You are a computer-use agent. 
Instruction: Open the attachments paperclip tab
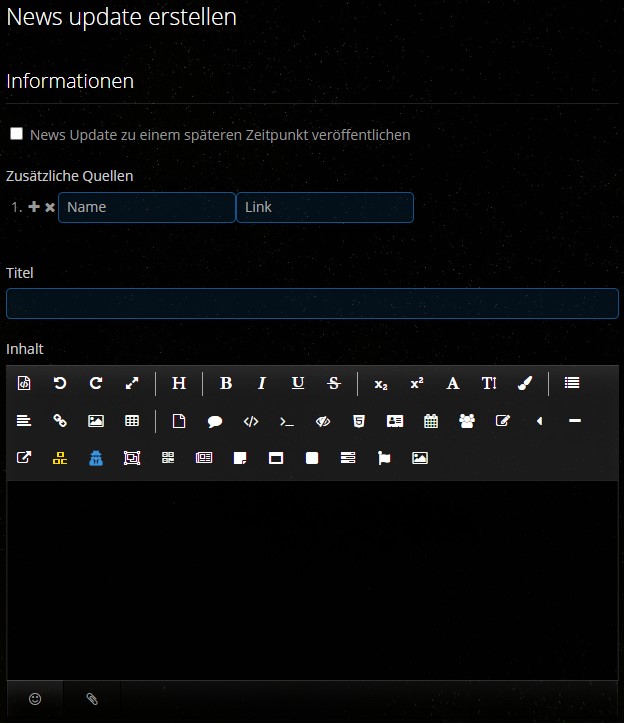pyautogui.click(x=92, y=699)
